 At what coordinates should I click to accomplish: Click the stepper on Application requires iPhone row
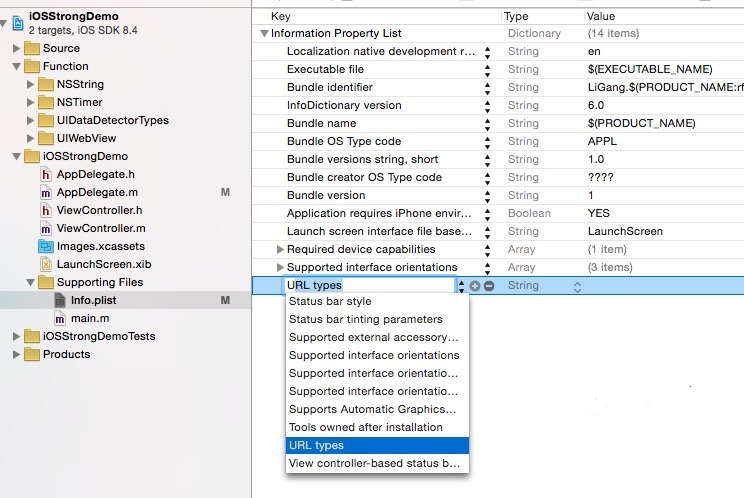(488, 213)
